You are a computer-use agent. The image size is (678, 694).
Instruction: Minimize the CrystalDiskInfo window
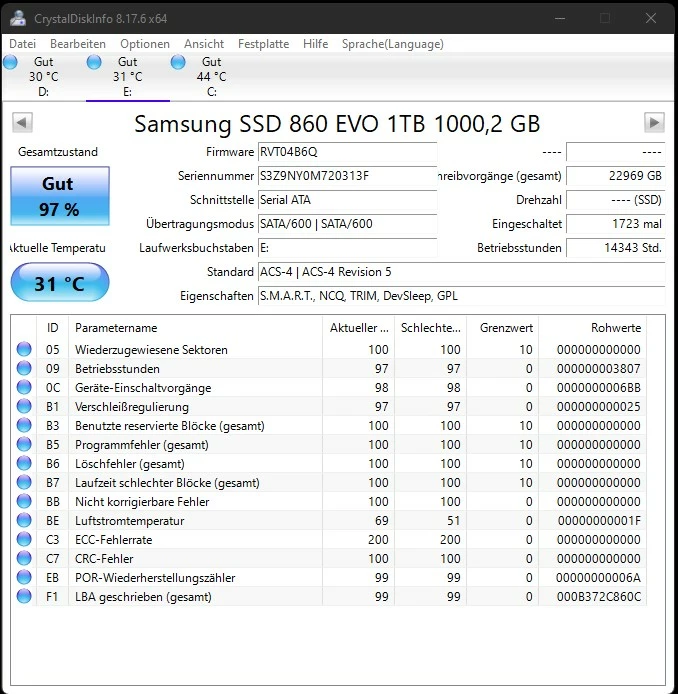560,18
